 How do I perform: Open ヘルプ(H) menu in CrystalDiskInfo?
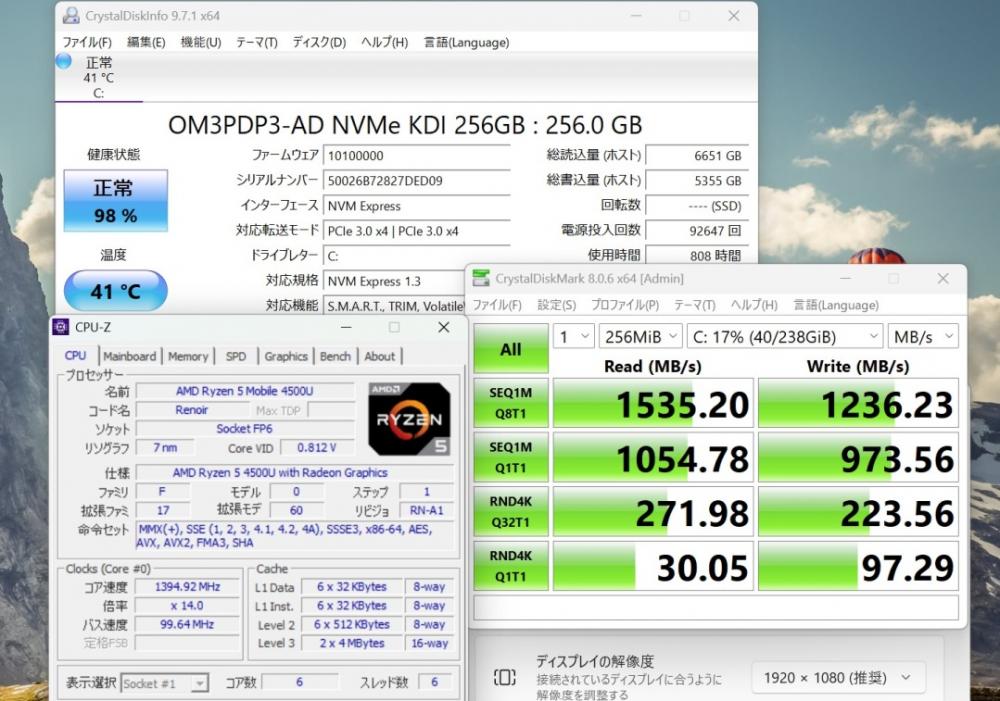(x=385, y=43)
